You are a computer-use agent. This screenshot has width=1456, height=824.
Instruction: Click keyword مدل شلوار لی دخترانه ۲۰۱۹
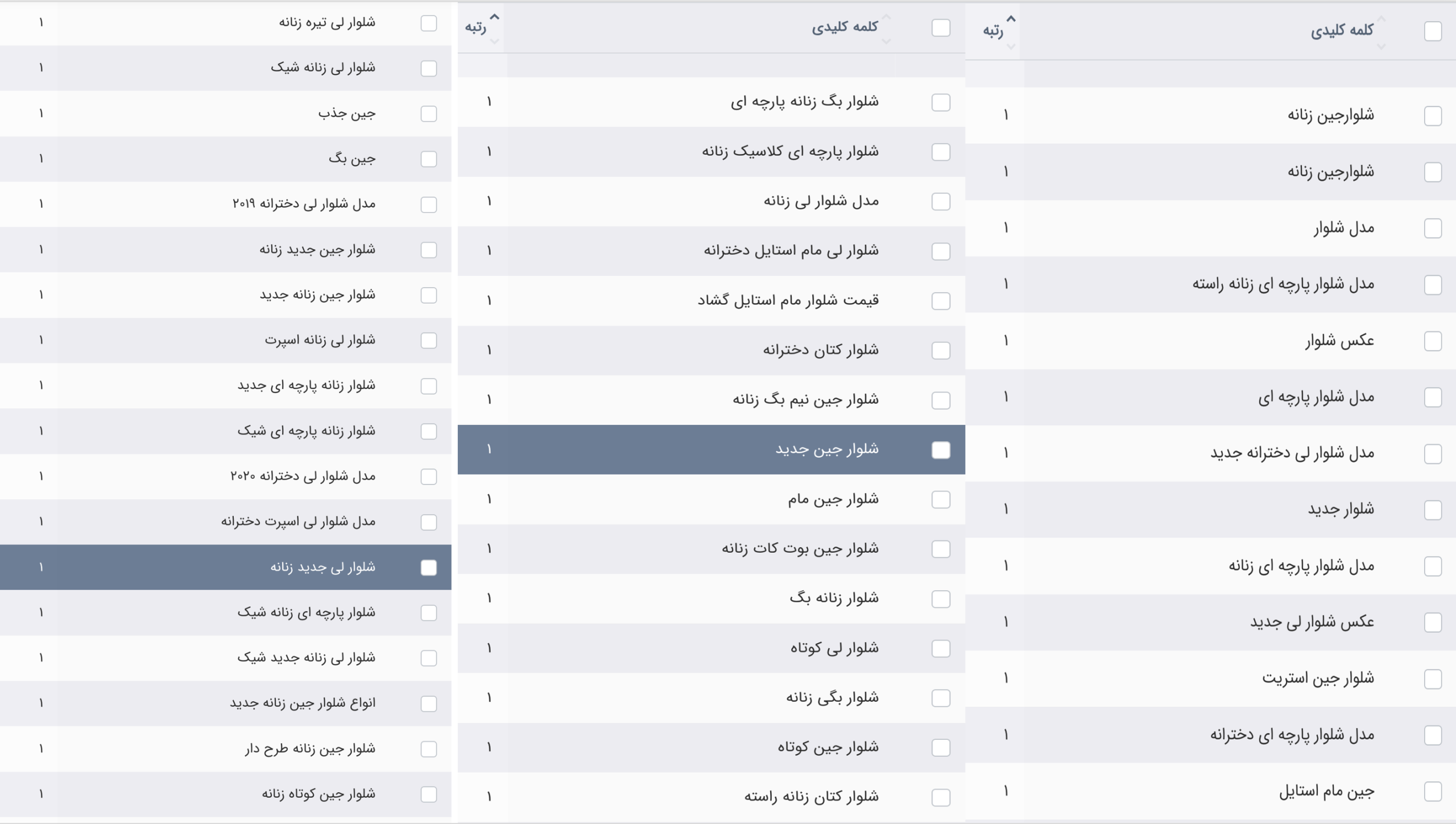304,204
